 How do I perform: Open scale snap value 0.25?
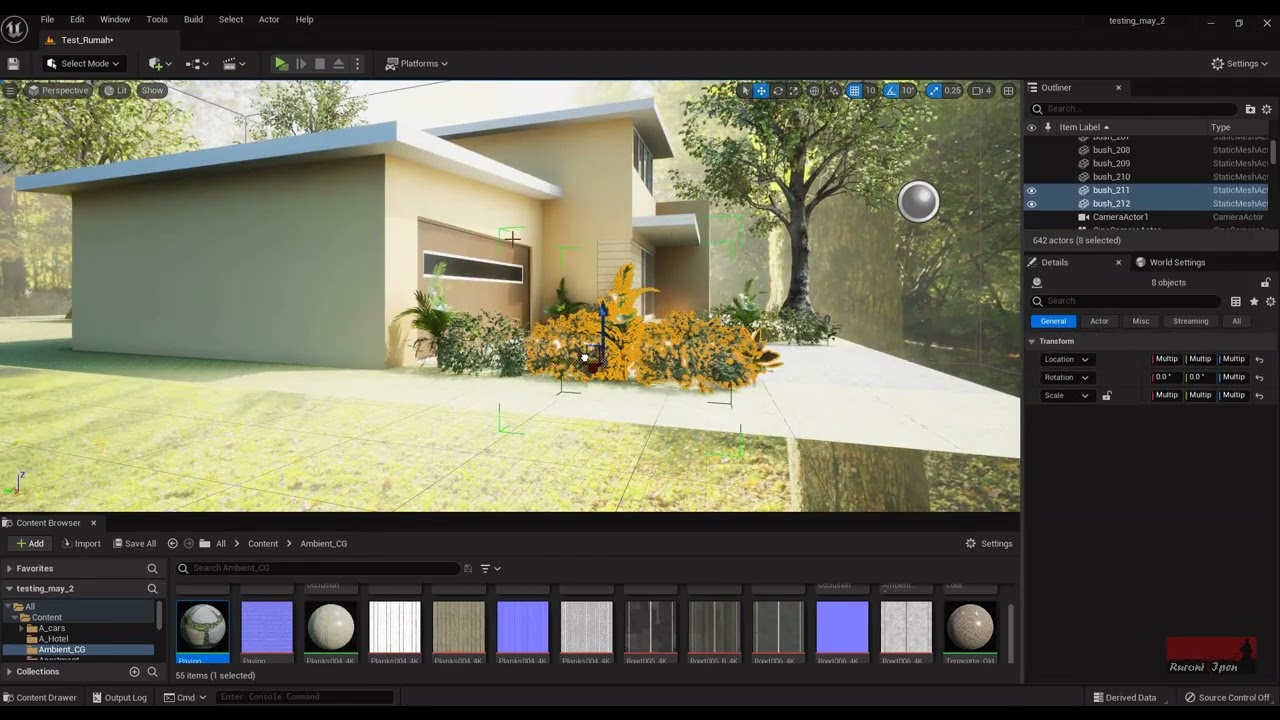point(952,91)
